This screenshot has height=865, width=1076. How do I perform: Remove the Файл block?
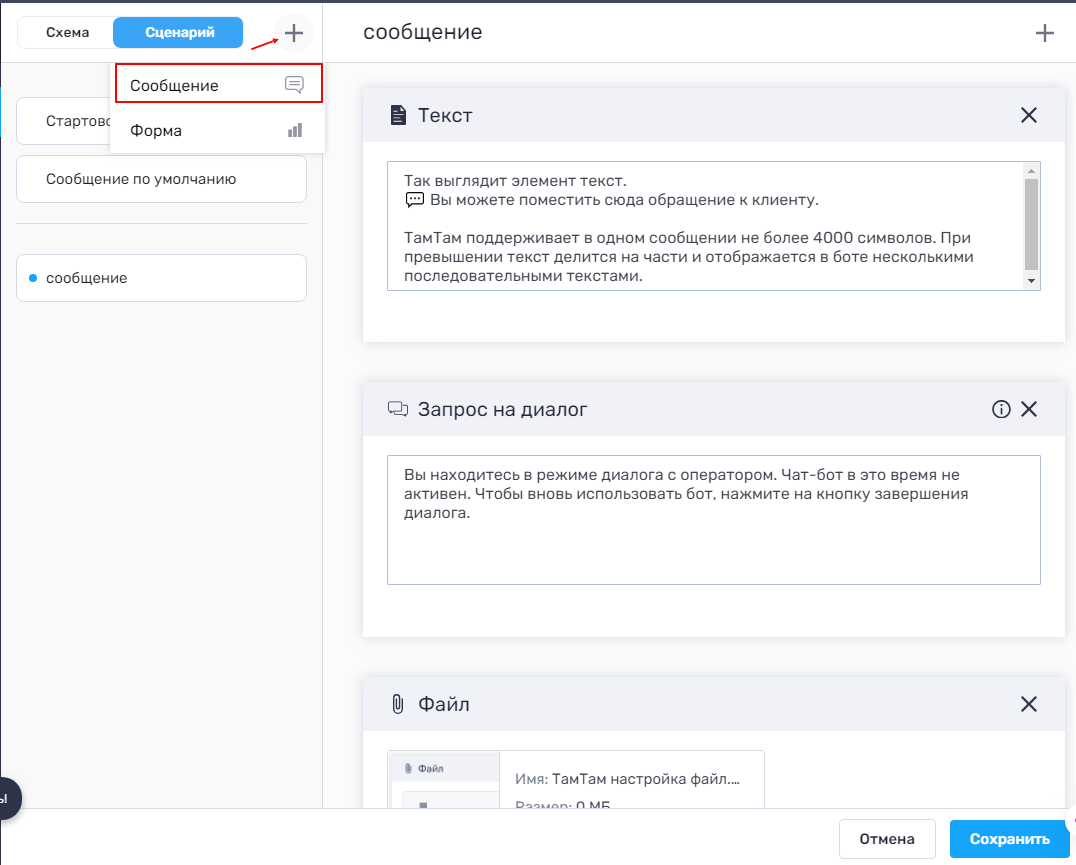1028,704
